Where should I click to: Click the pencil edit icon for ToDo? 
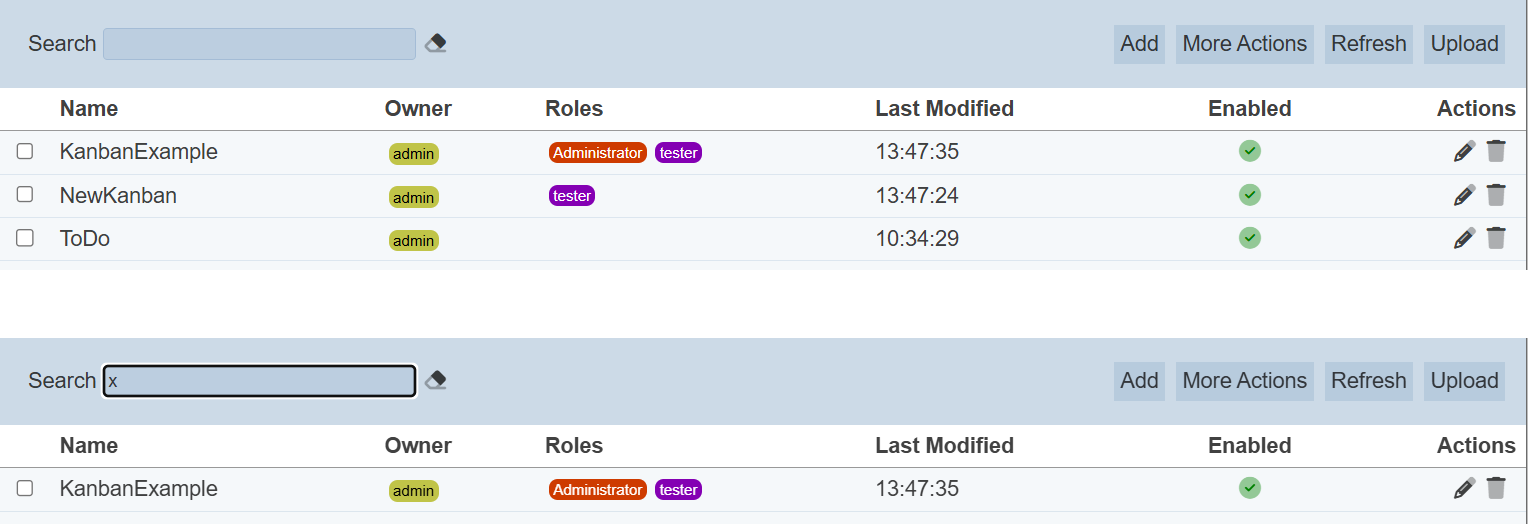tap(1464, 238)
